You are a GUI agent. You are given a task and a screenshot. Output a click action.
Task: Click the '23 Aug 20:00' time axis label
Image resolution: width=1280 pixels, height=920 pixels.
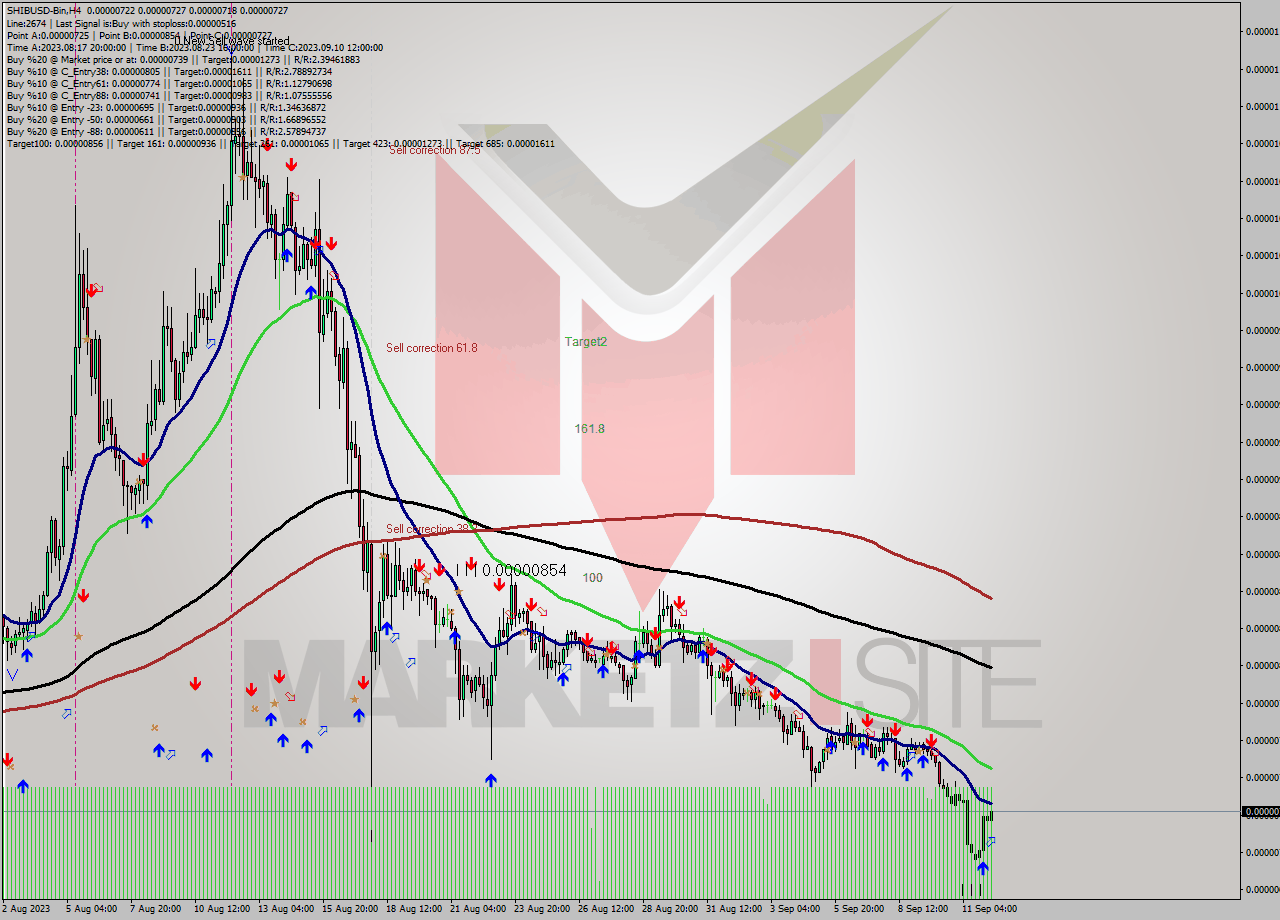pos(542,909)
